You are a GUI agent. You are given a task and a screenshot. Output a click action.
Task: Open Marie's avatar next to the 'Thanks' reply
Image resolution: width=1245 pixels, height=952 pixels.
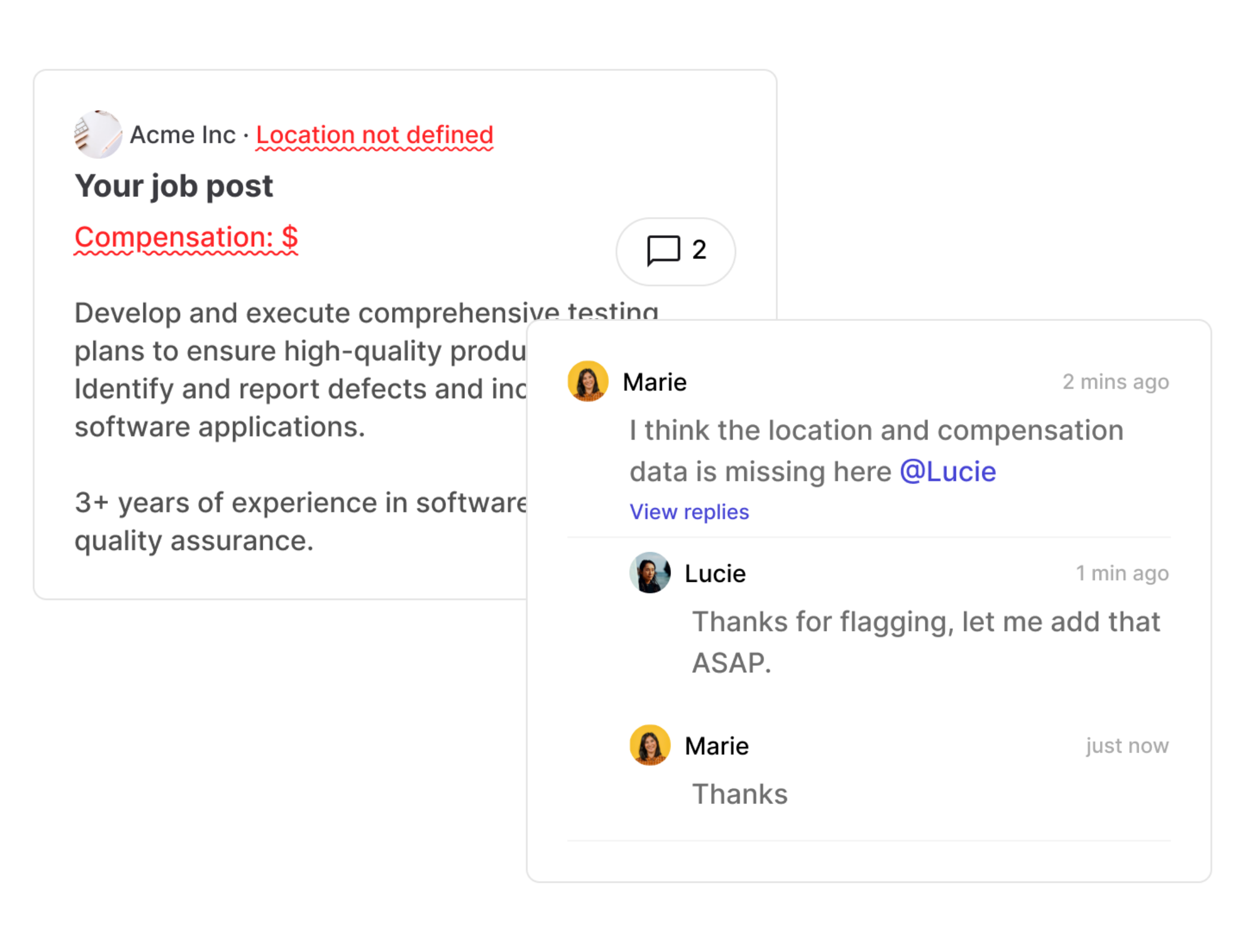[650, 745]
